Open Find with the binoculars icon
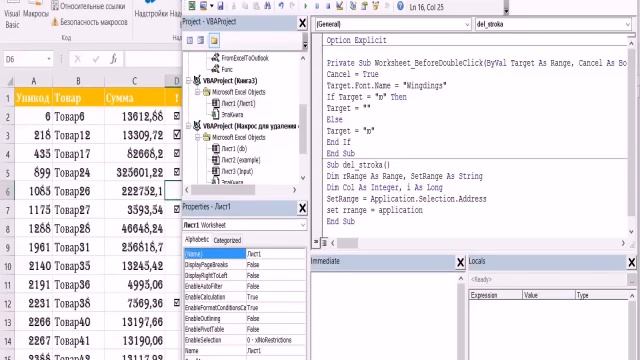This screenshot has width=640, height=360. click(x=267, y=6)
